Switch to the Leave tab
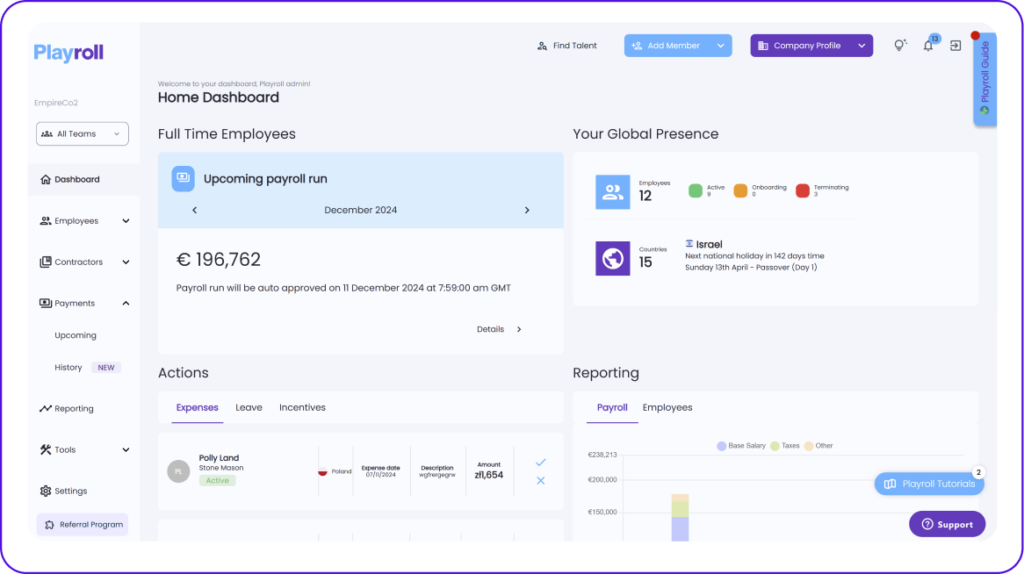Screen dimensions: 1024x574 coord(249,407)
